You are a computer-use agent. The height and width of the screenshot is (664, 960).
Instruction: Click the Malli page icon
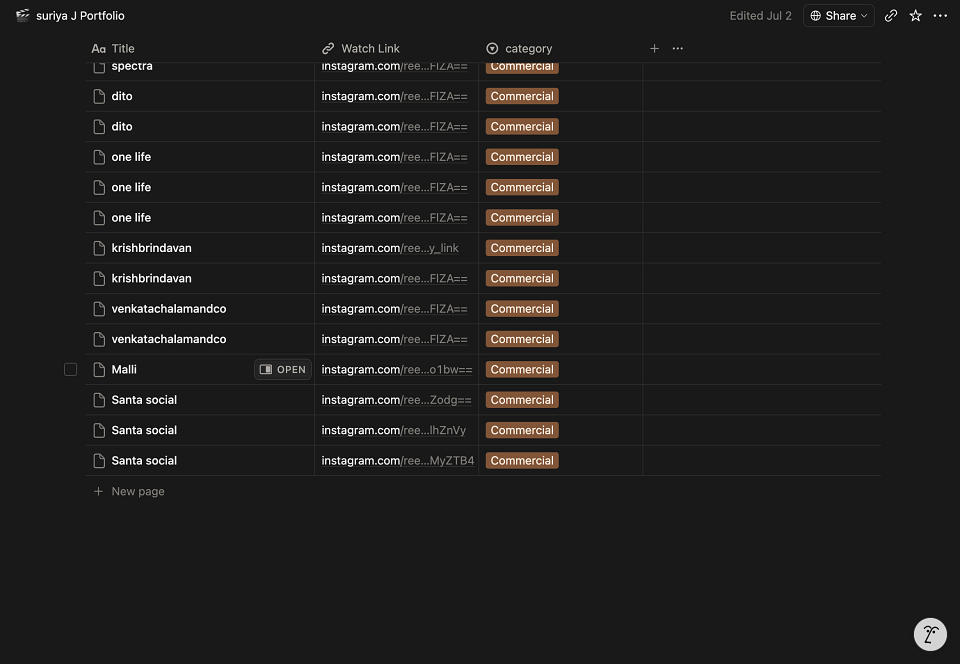pyautogui.click(x=99, y=370)
